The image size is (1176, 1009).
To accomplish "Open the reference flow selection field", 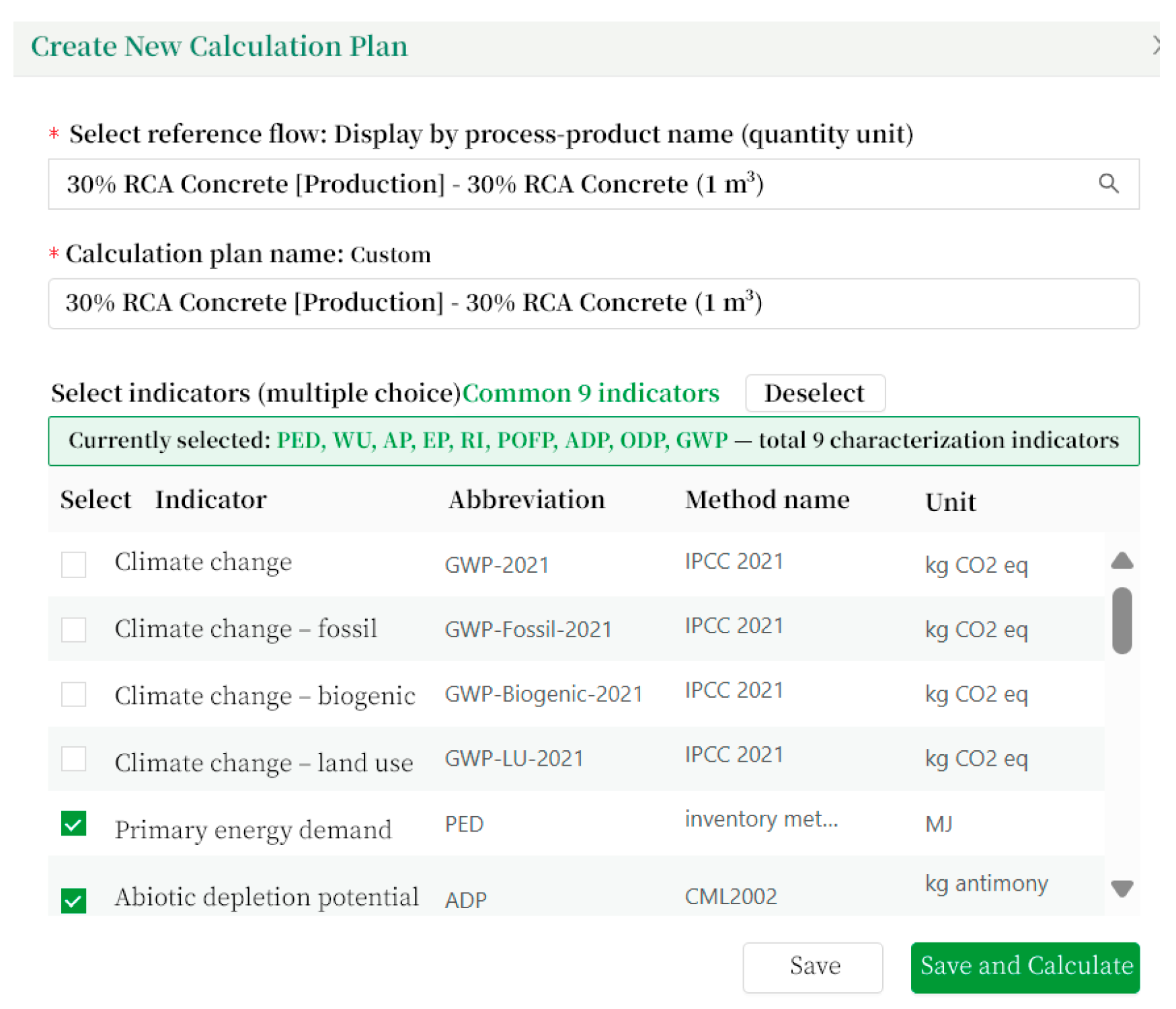I will click(572, 184).
